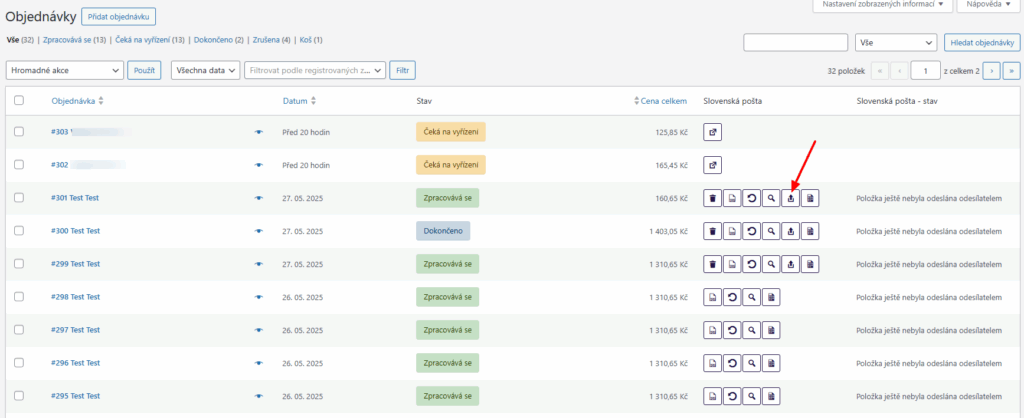Sort by the Objednávka column
This screenshot has height=418, width=1024.
77,101
